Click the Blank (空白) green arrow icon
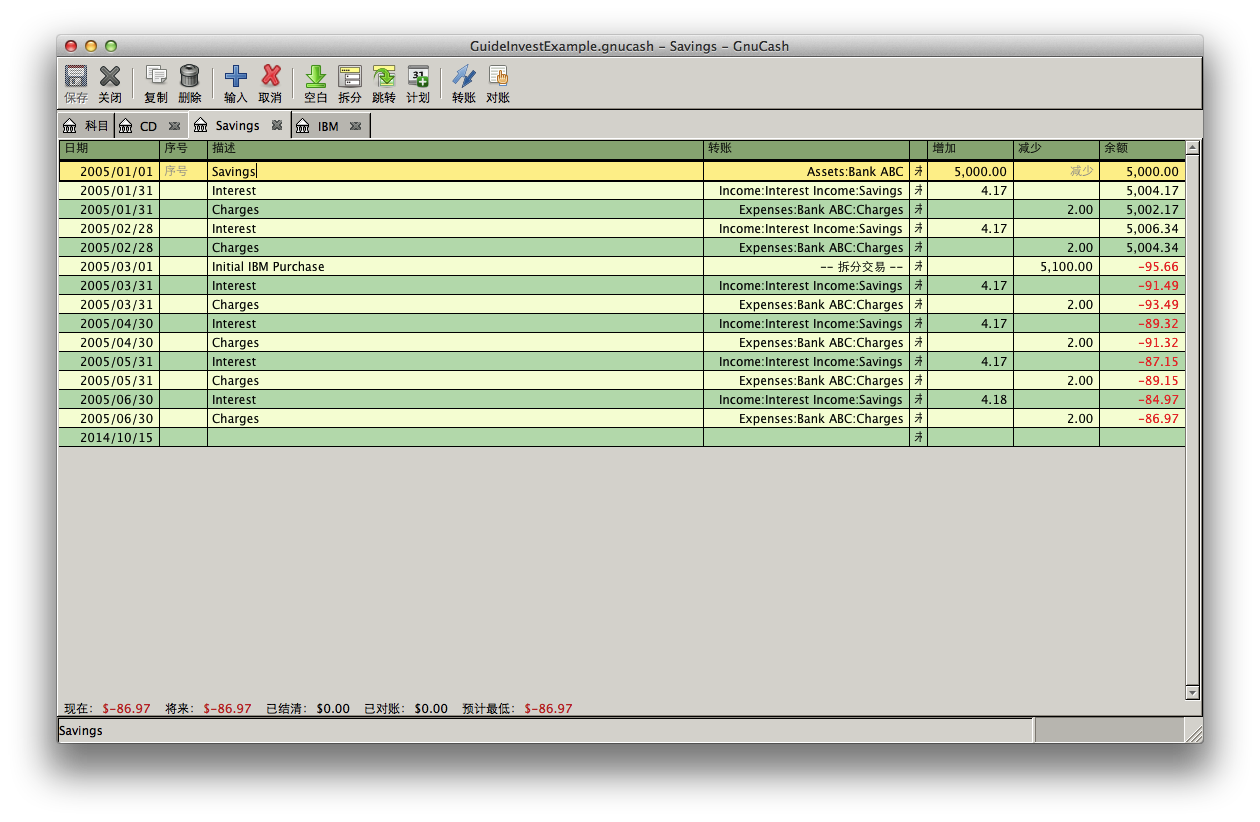This screenshot has height=822, width=1260. tap(316, 77)
